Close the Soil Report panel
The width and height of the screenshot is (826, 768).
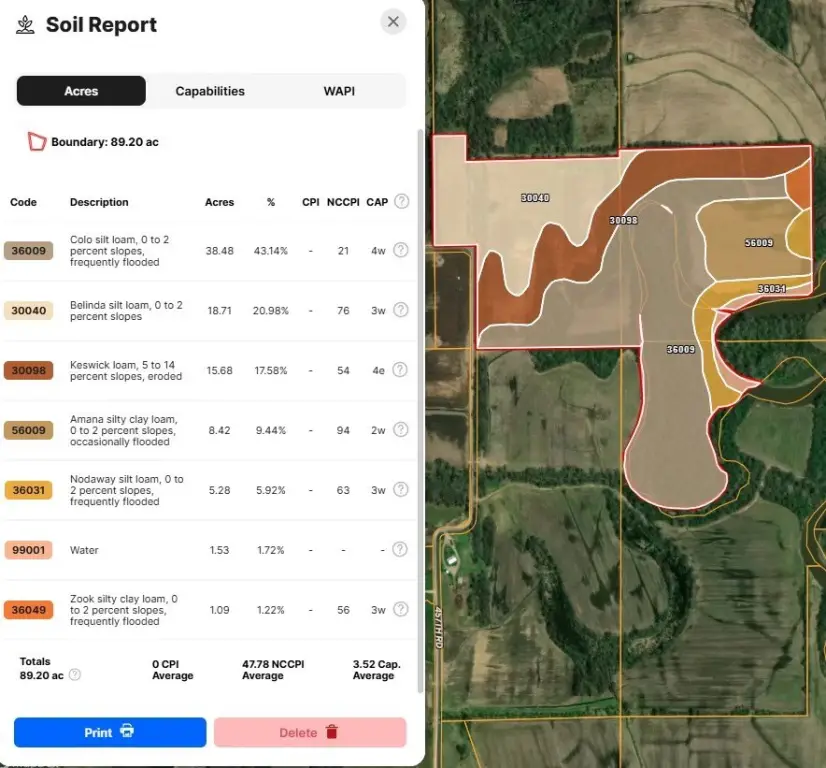pos(393,22)
